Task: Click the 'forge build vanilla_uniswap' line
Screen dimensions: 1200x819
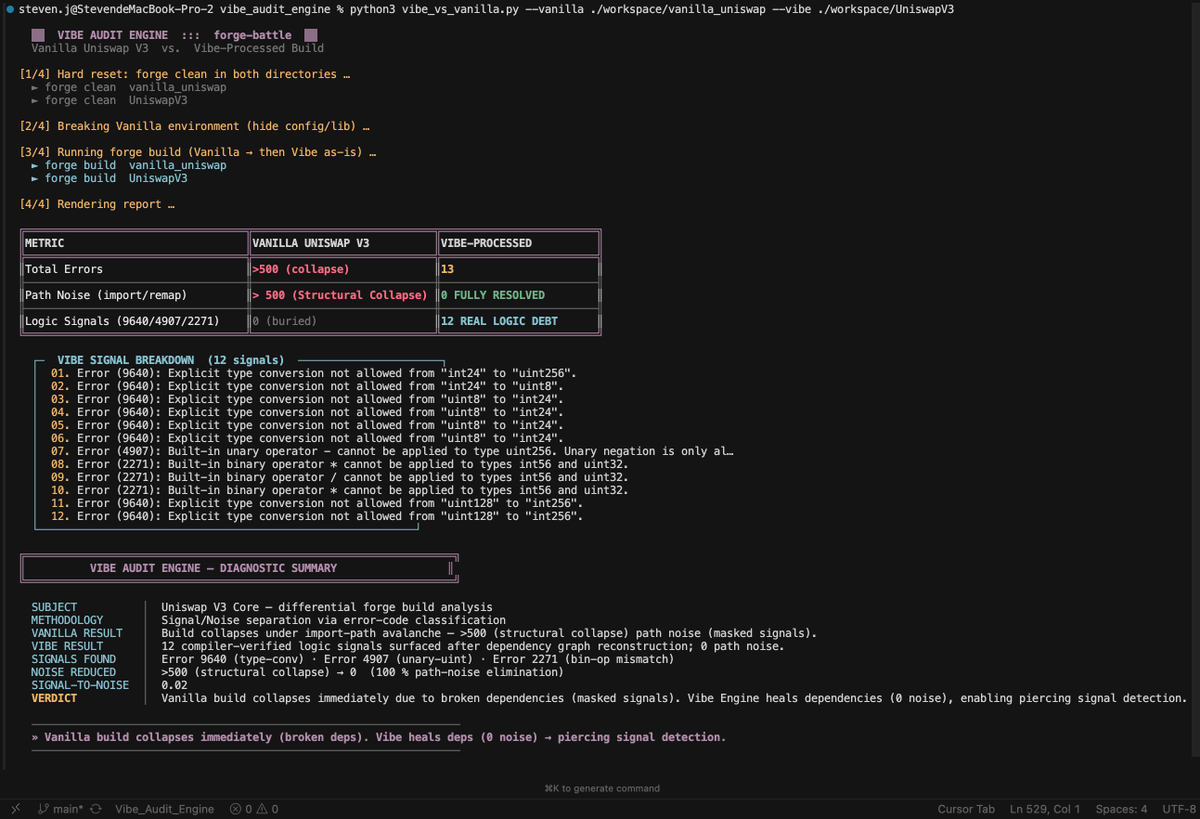Action: (x=129, y=165)
